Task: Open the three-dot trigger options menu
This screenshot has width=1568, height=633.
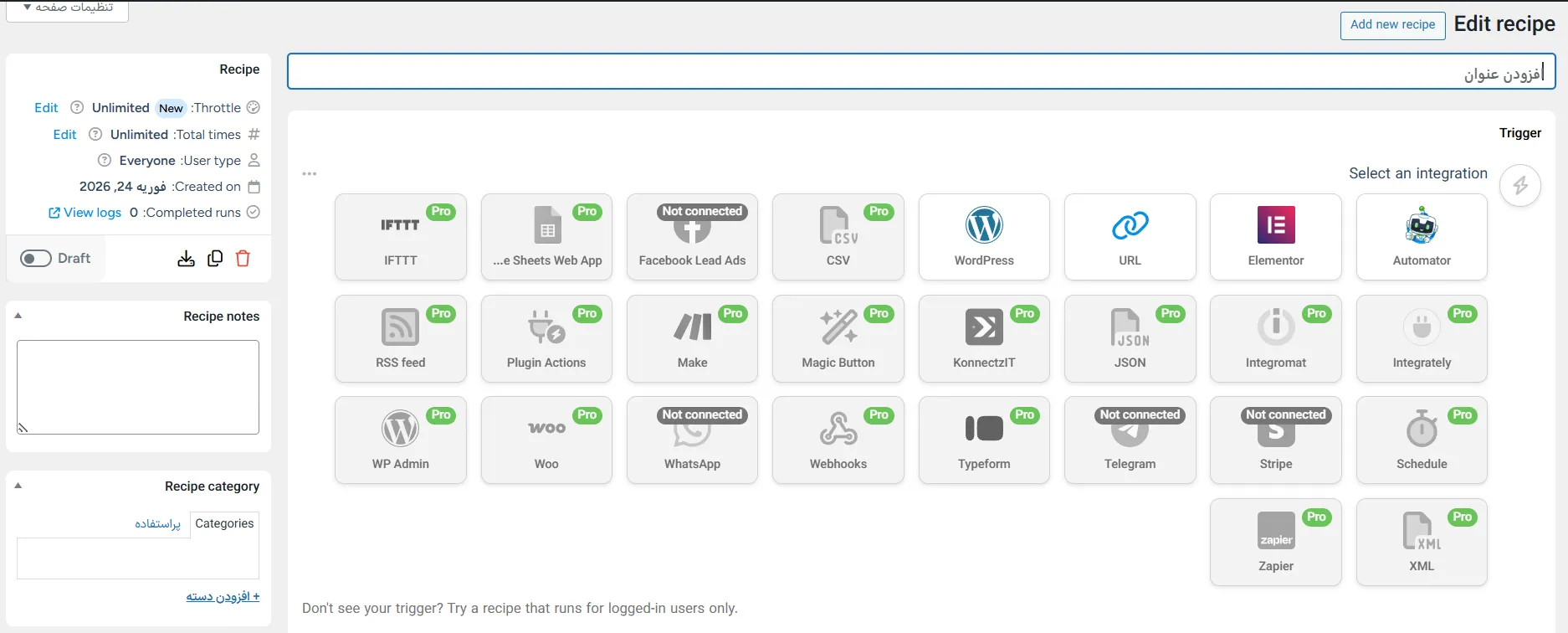Action: [310, 174]
